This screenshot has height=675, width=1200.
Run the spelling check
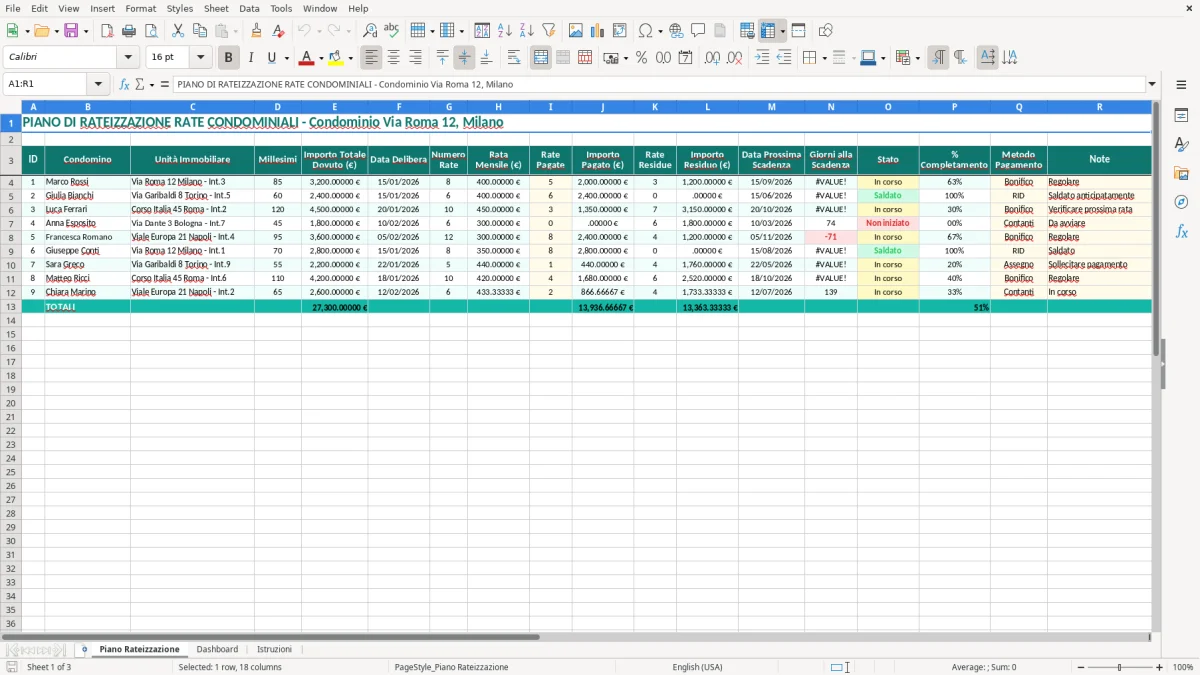pyautogui.click(x=392, y=31)
